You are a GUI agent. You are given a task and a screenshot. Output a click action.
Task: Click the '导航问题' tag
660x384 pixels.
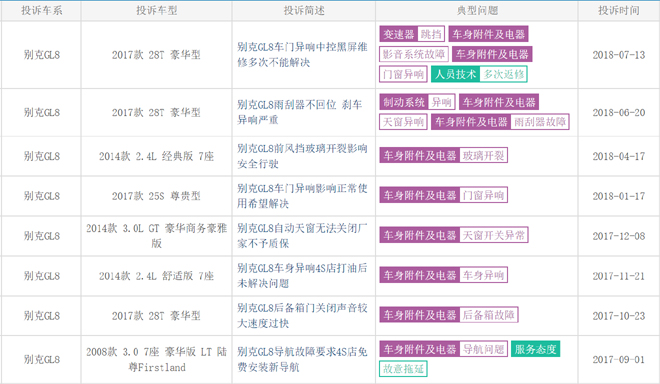(x=483, y=349)
